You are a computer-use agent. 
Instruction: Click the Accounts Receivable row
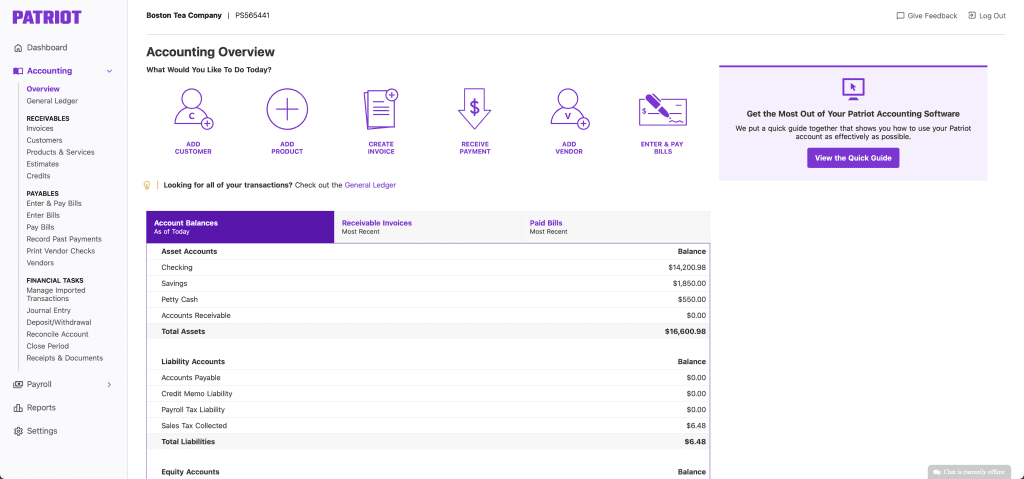click(428, 316)
